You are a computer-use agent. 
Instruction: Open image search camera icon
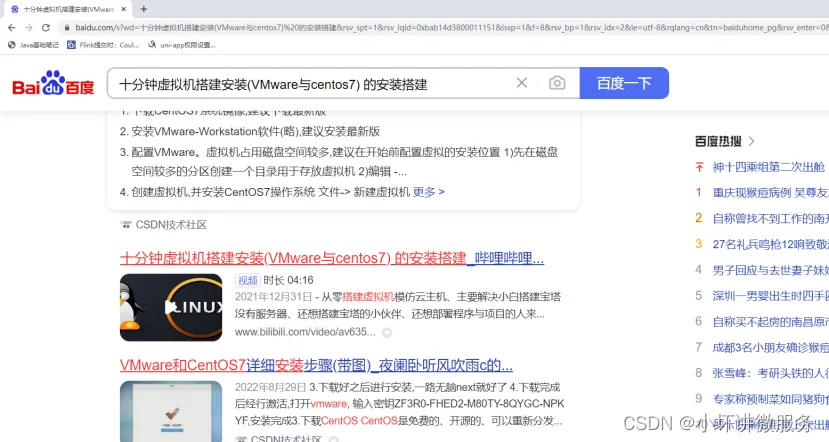pyautogui.click(x=557, y=83)
